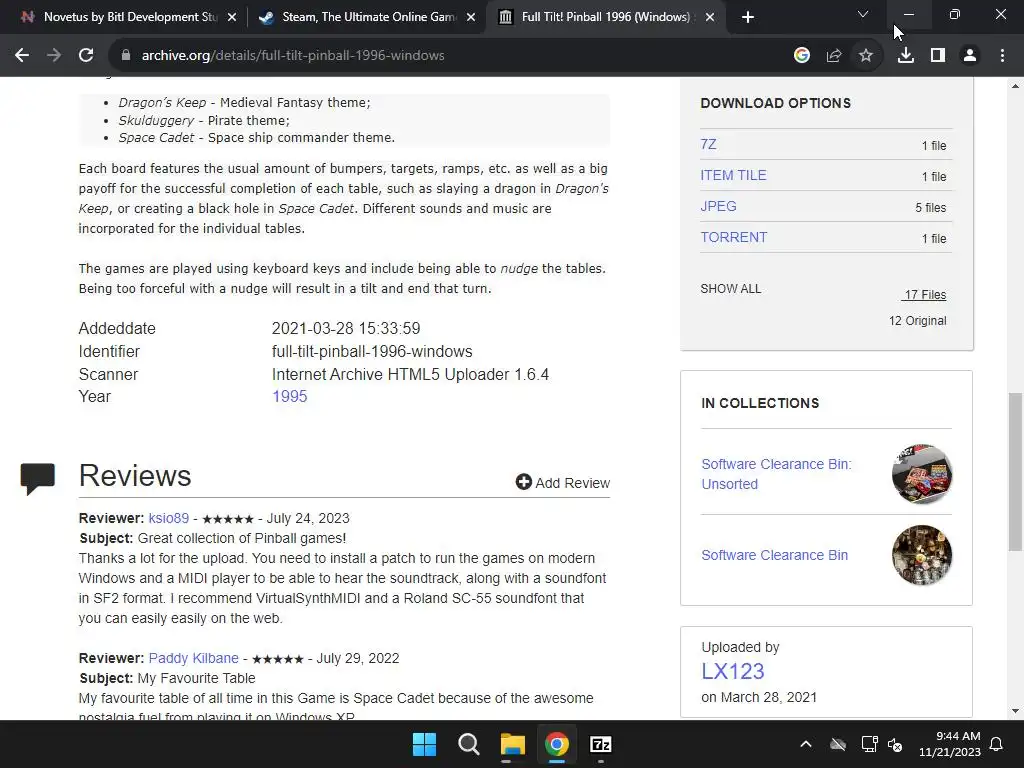Viewport: 1024px width, 768px height.
Task: Click the Add Review plus icon
Action: tap(524, 482)
